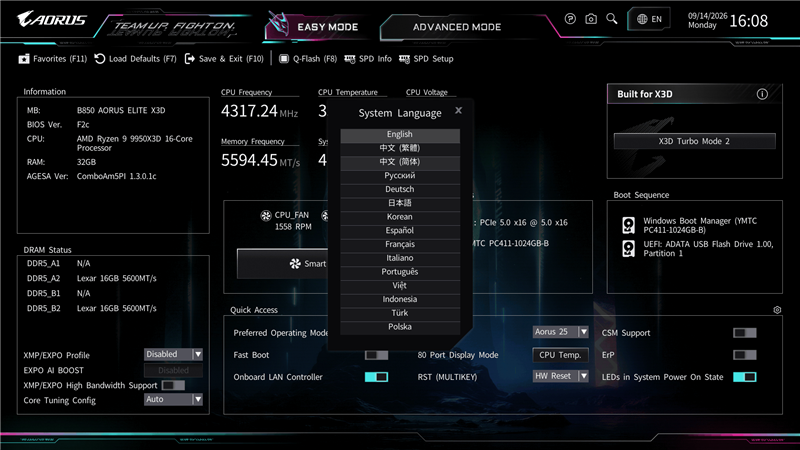
Task: Open RST (MULTIKEY) HW Reset dropdown
Action: tap(561, 376)
